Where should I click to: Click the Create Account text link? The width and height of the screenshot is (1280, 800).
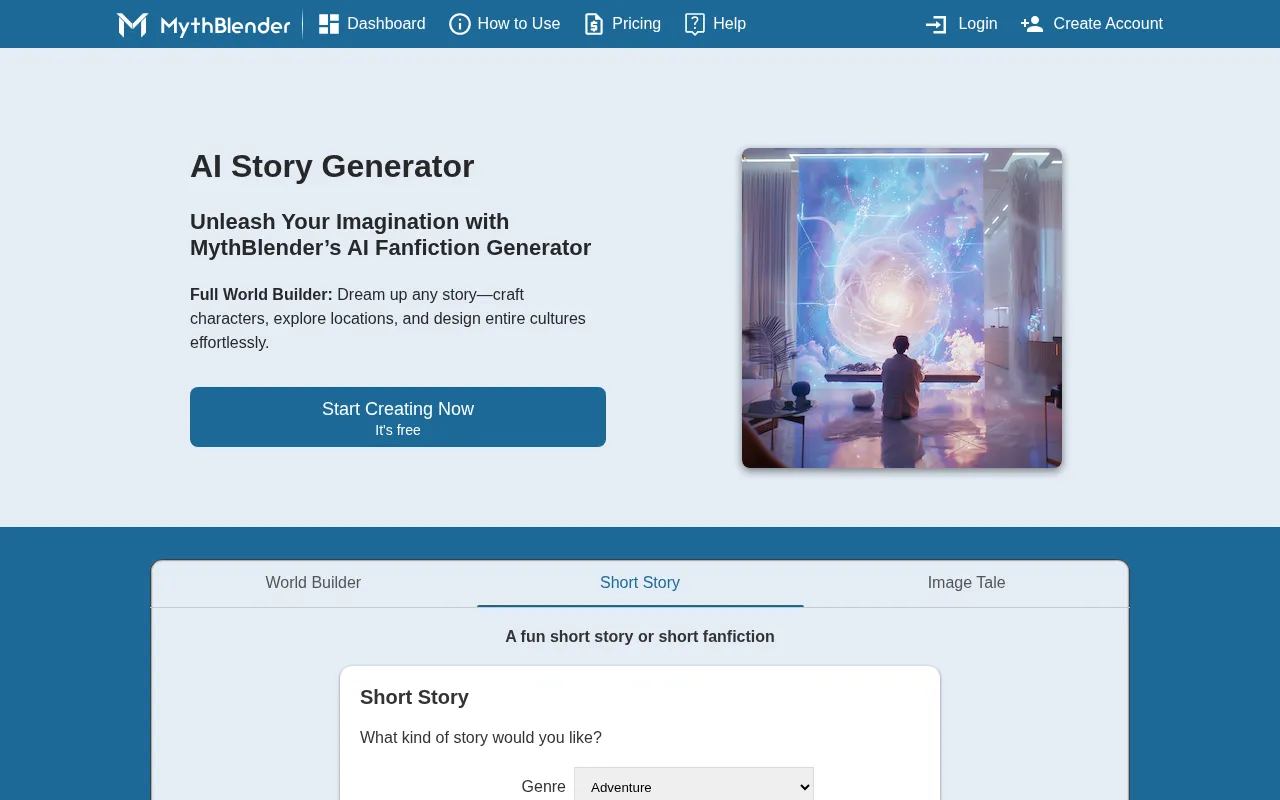click(x=1108, y=24)
